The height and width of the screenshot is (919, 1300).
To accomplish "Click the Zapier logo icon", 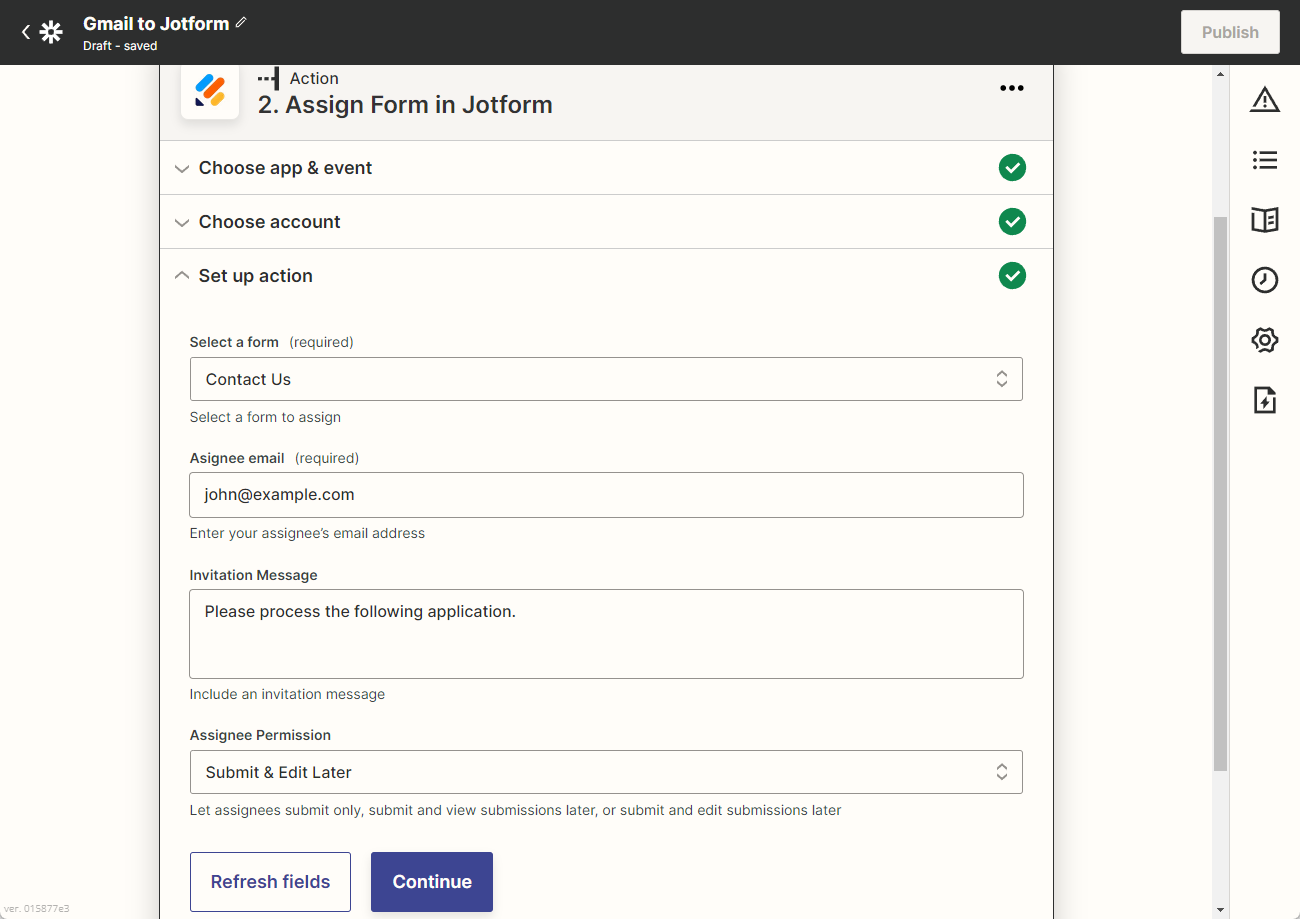I will (51, 32).
